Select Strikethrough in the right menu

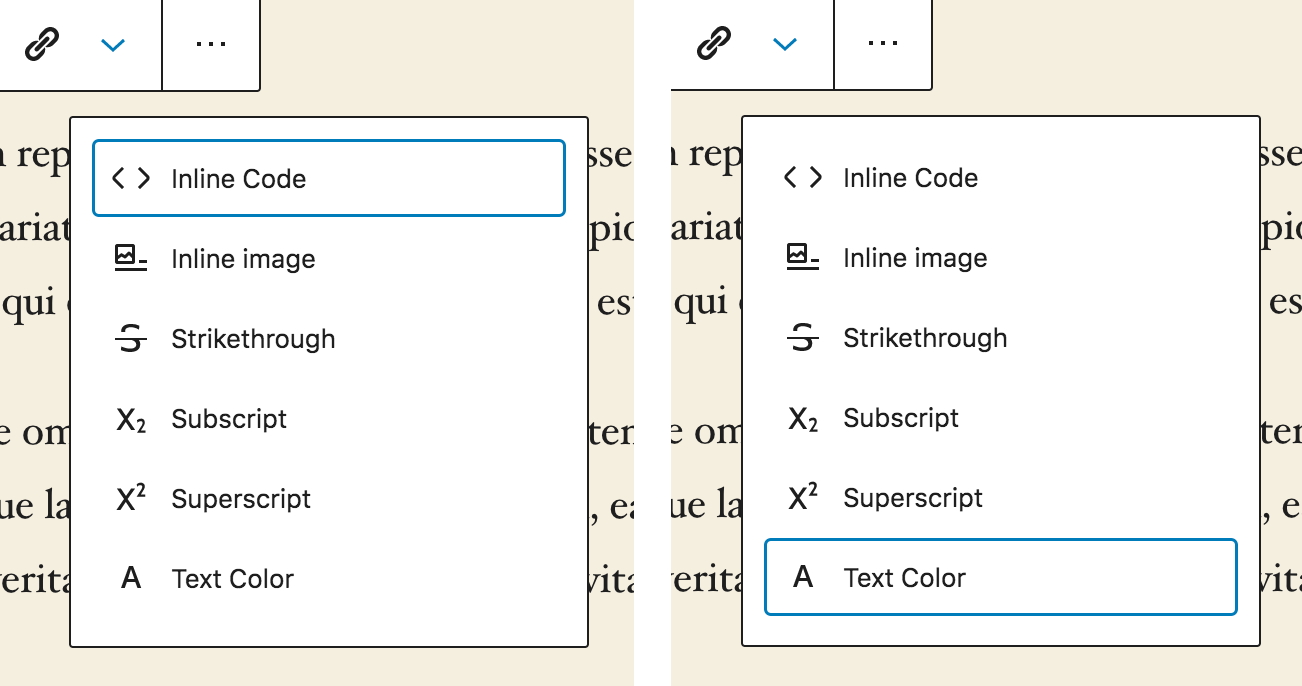(x=925, y=338)
